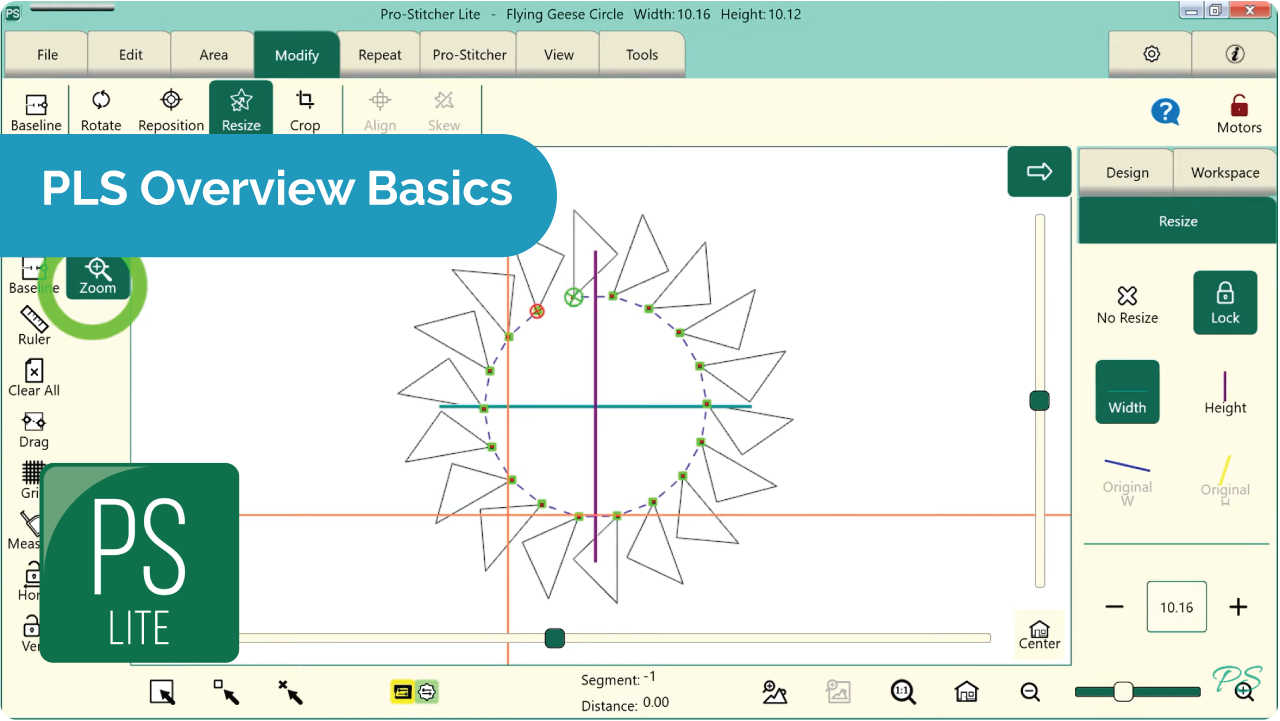1280x721 pixels.
Task: Click the Reposition tool icon
Action: click(x=171, y=110)
